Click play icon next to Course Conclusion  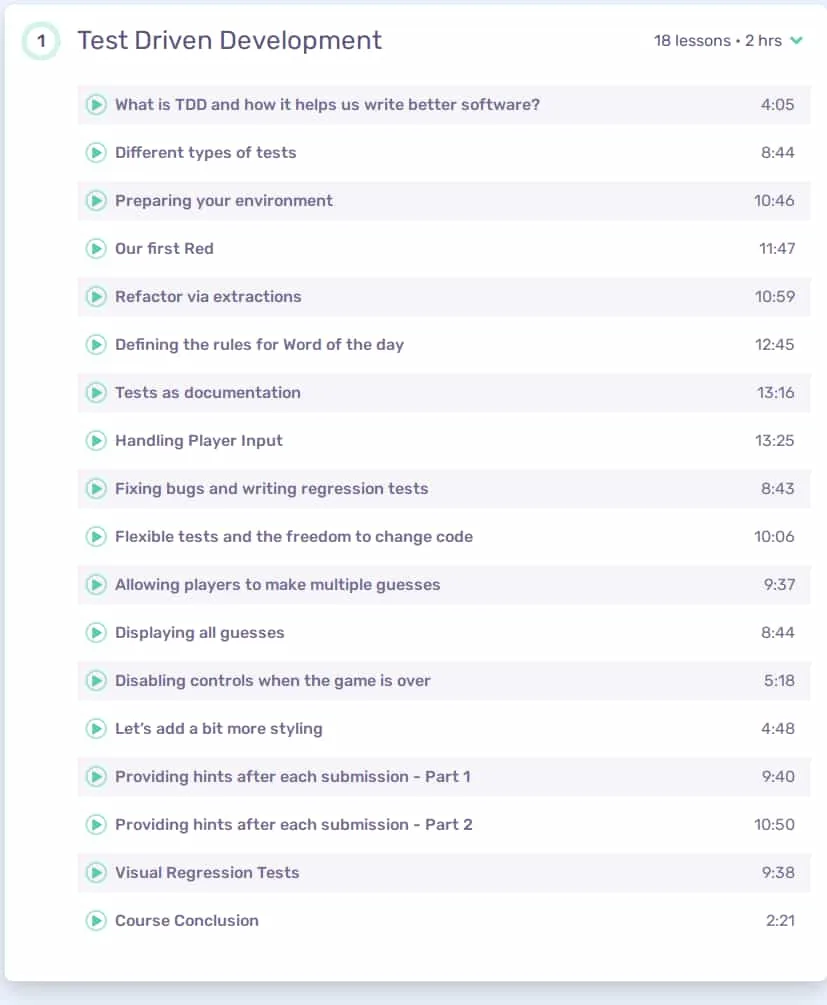(96, 920)
